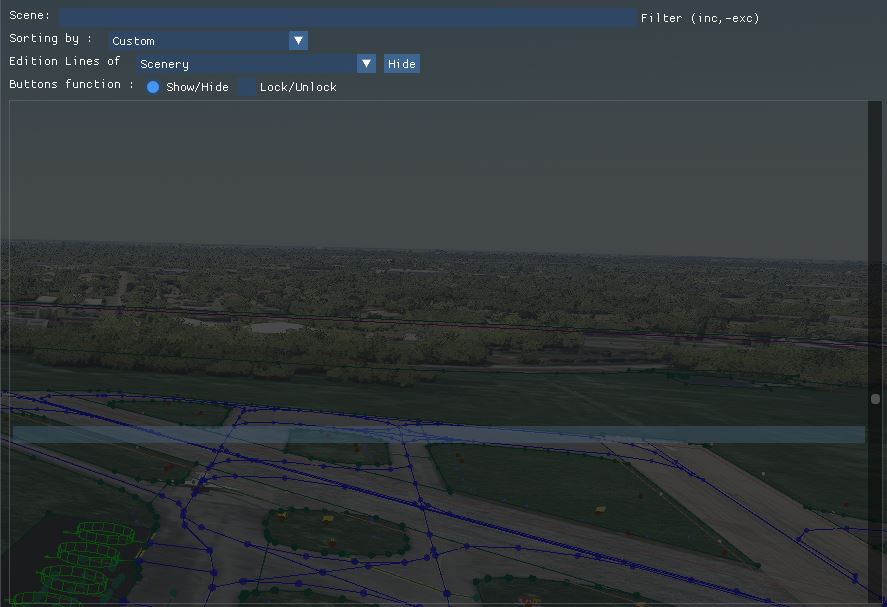
Task: Click into the Scene filter text field
Action: point(346,18)
